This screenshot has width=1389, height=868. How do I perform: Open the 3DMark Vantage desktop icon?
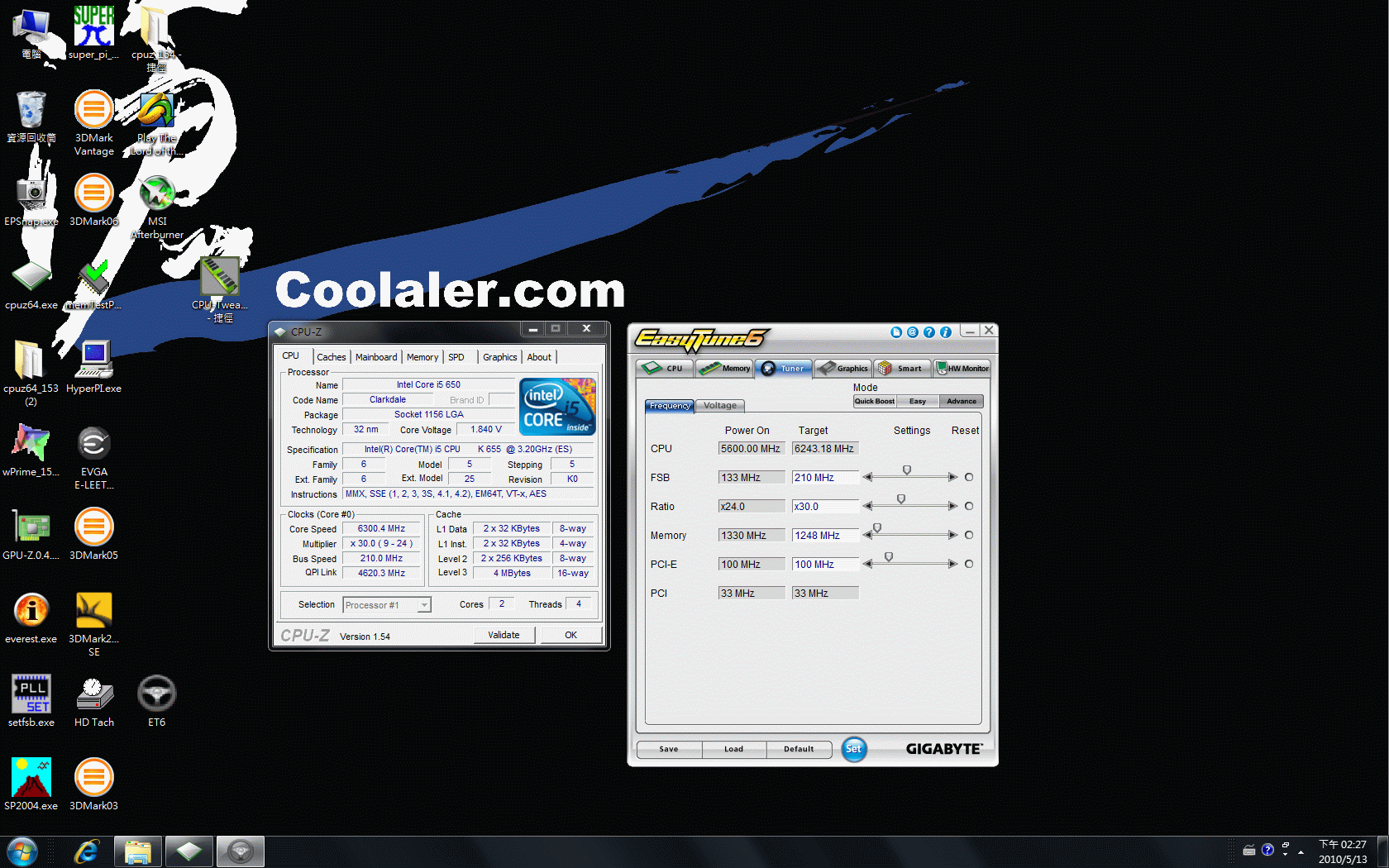[x=93, y=122]
